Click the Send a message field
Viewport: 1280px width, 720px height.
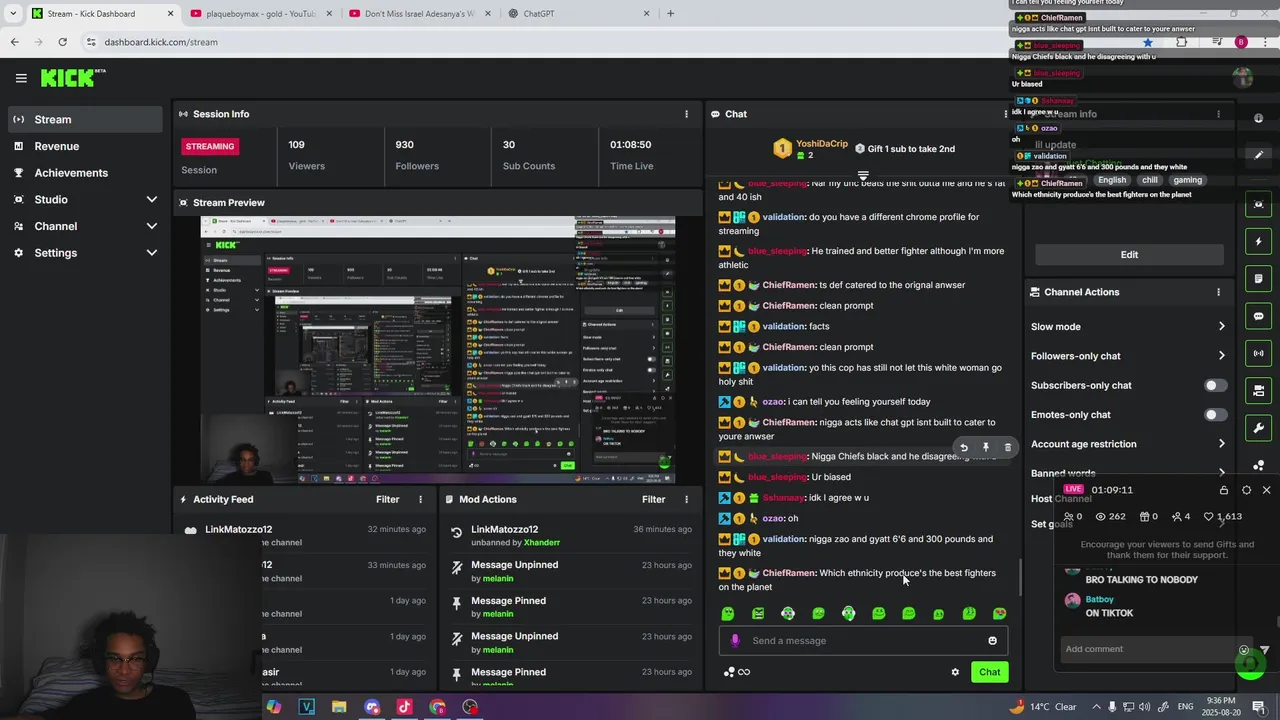click(x=863, y=641)
